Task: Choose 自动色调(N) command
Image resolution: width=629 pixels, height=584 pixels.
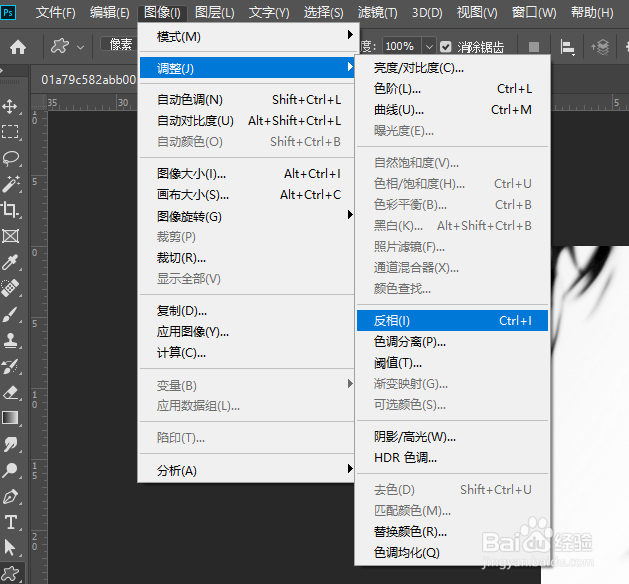Action: point(247,99)
